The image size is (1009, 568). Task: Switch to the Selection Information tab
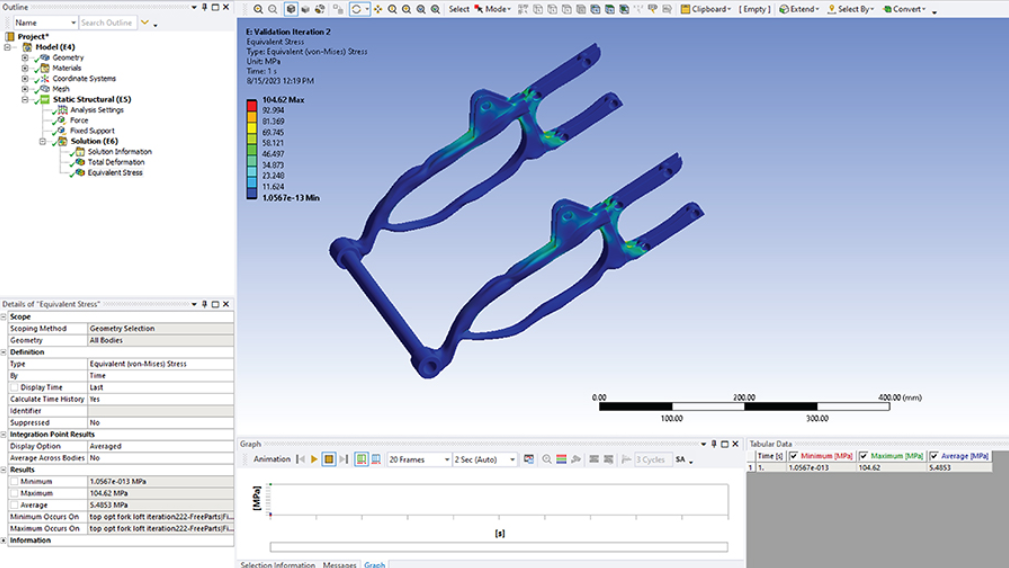click(278, 564)
